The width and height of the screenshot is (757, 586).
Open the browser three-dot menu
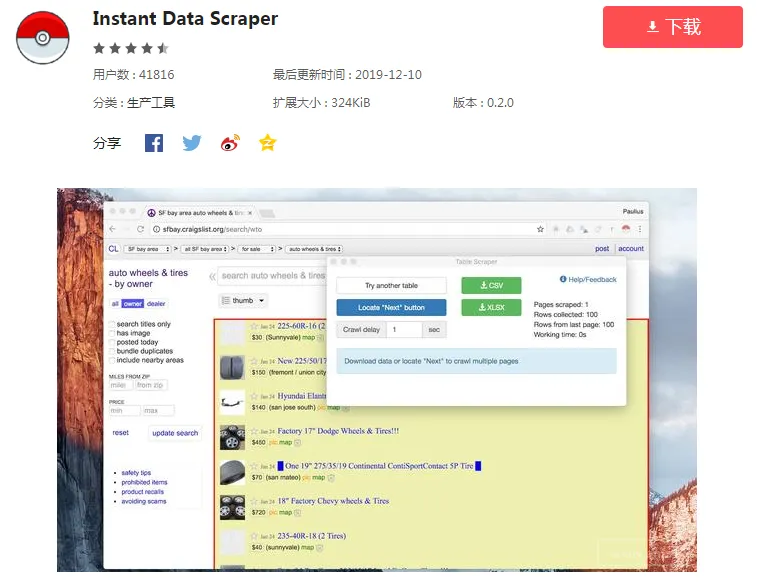click(640, 229)
